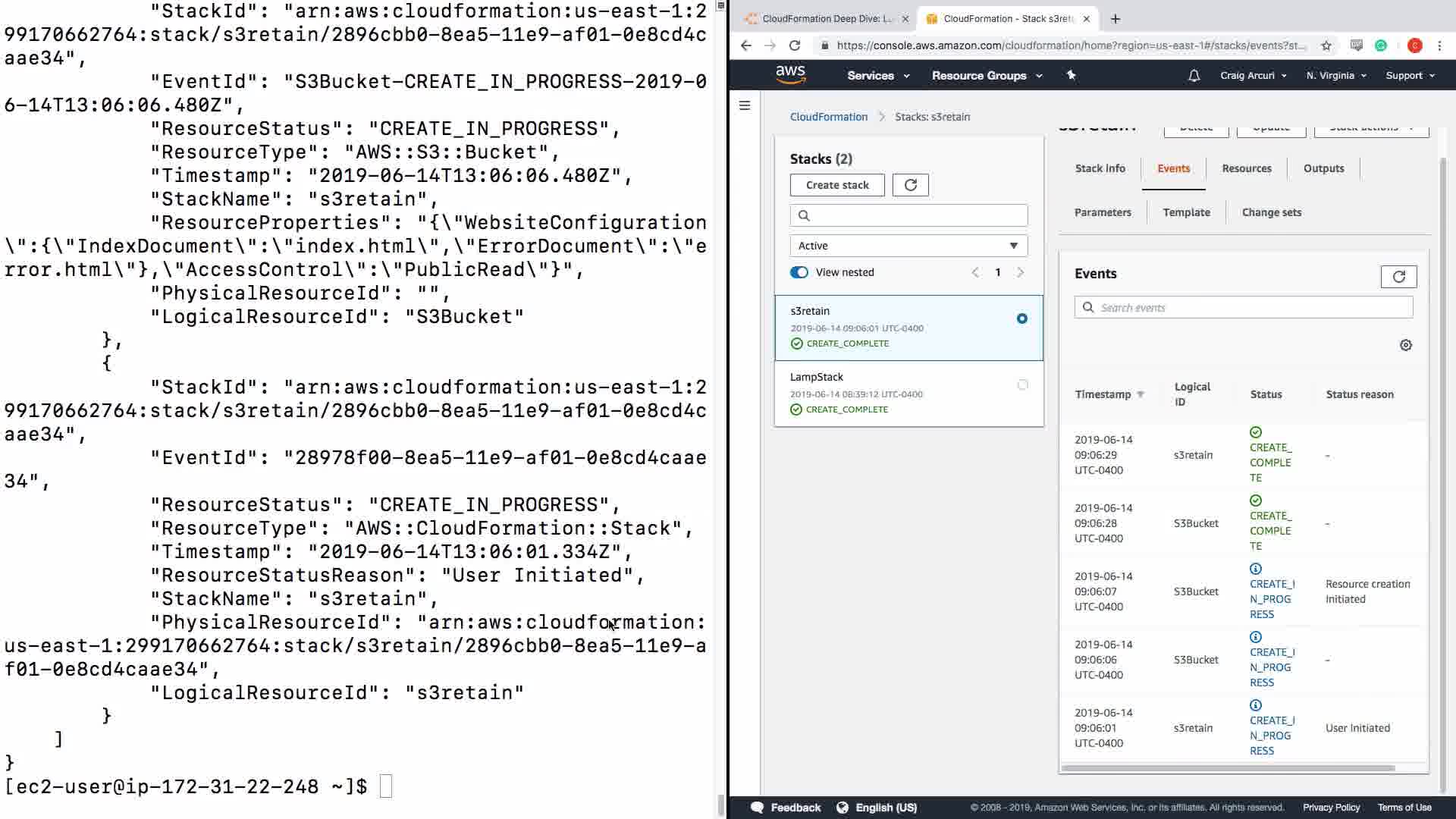Open the Active stack filter dropdown
Image resolution: width=1456 pixels, height=819 pixels.
click(x=908, y=246)
